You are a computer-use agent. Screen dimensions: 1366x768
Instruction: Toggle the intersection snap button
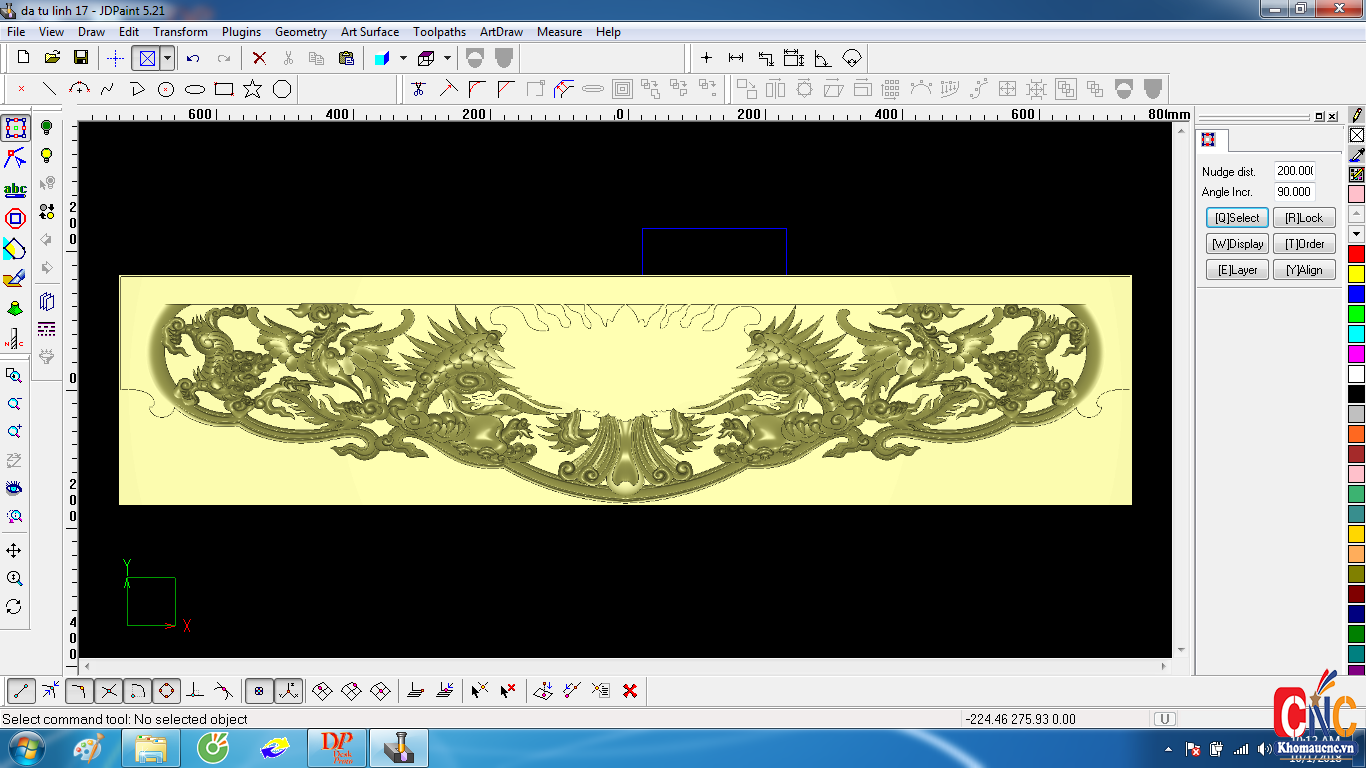[x=109, y=690]
